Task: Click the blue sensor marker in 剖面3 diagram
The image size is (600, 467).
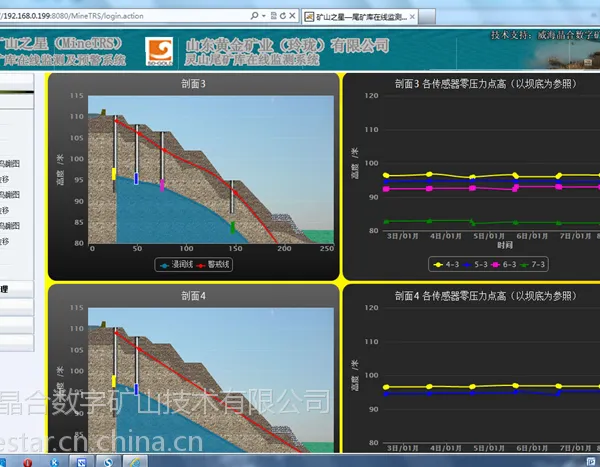Action: pos(136,178)
